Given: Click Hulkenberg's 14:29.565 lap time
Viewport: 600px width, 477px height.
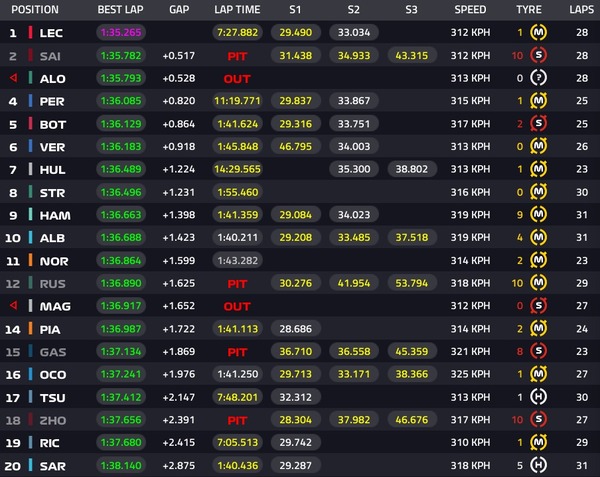Looking at the screenshot, I should tap(237, 169).
